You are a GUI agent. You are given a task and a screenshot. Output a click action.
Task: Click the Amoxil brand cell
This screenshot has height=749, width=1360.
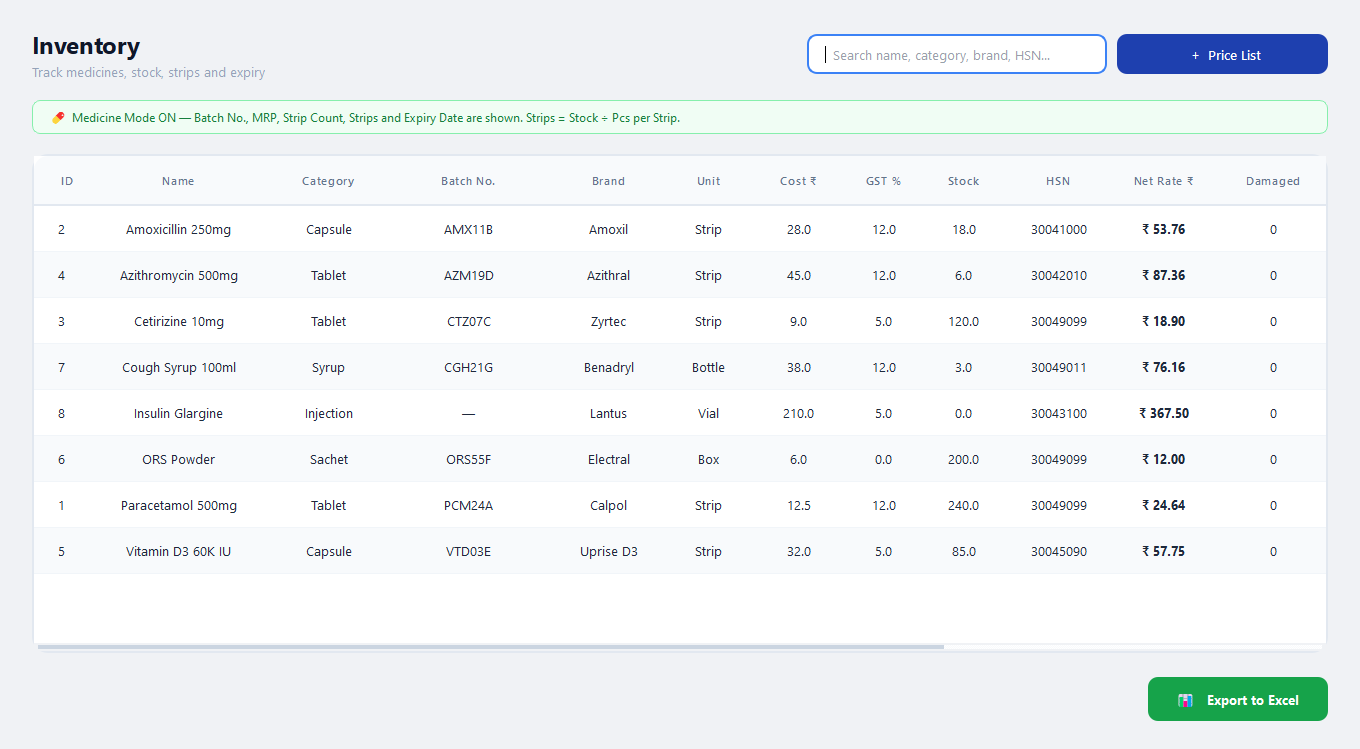pyautogui.click(x=608, y=229)
